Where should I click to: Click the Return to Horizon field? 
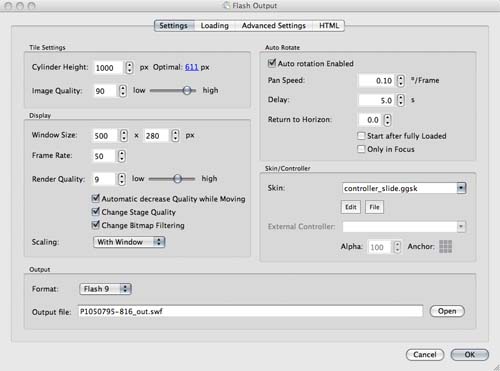click(370, 120)
